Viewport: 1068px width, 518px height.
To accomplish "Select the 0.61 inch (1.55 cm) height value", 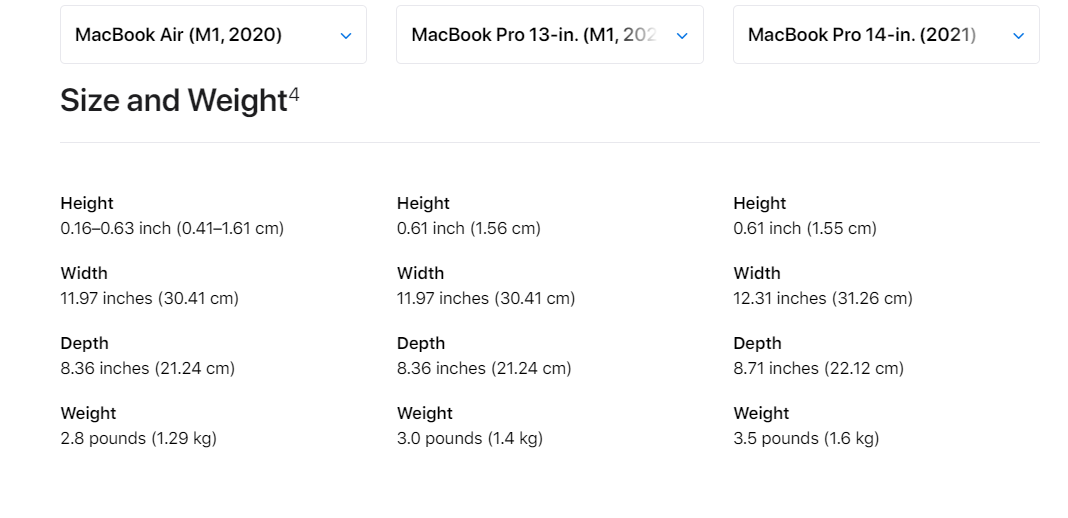I will [805, 228].
